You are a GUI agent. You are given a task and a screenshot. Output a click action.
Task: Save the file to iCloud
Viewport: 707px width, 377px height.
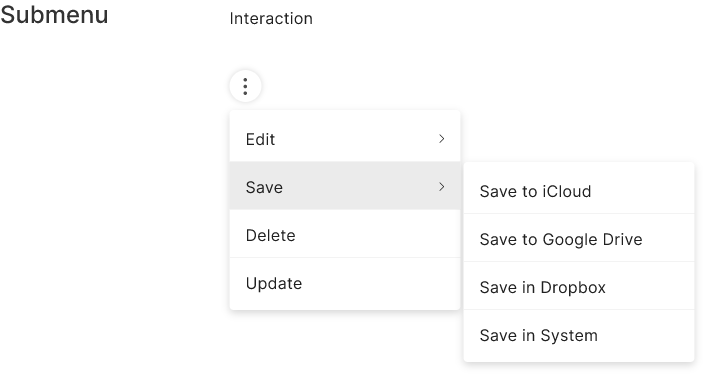pyautogui.click(x=579, y=191)
